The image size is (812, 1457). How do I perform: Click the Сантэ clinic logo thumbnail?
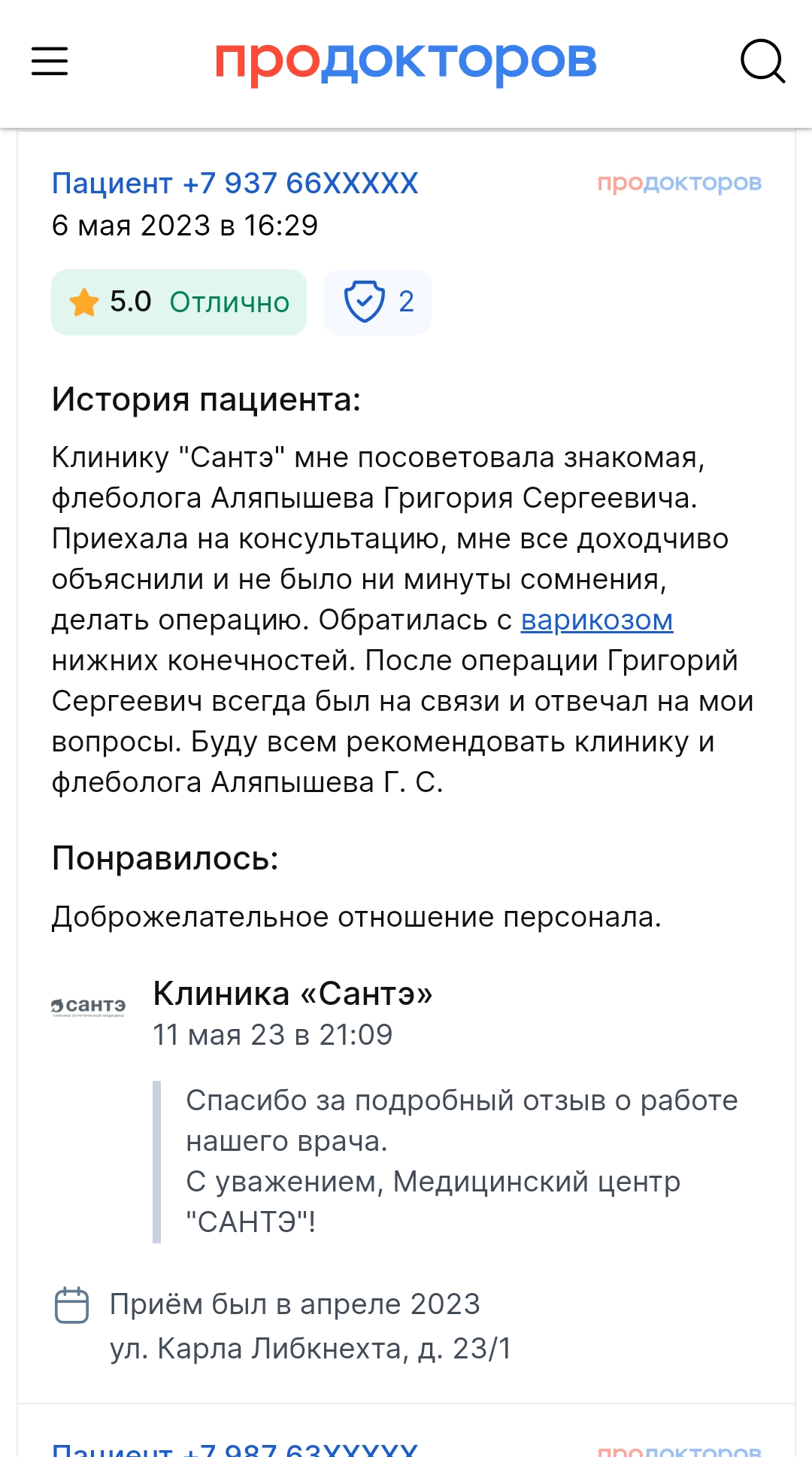pos(88,1006)
